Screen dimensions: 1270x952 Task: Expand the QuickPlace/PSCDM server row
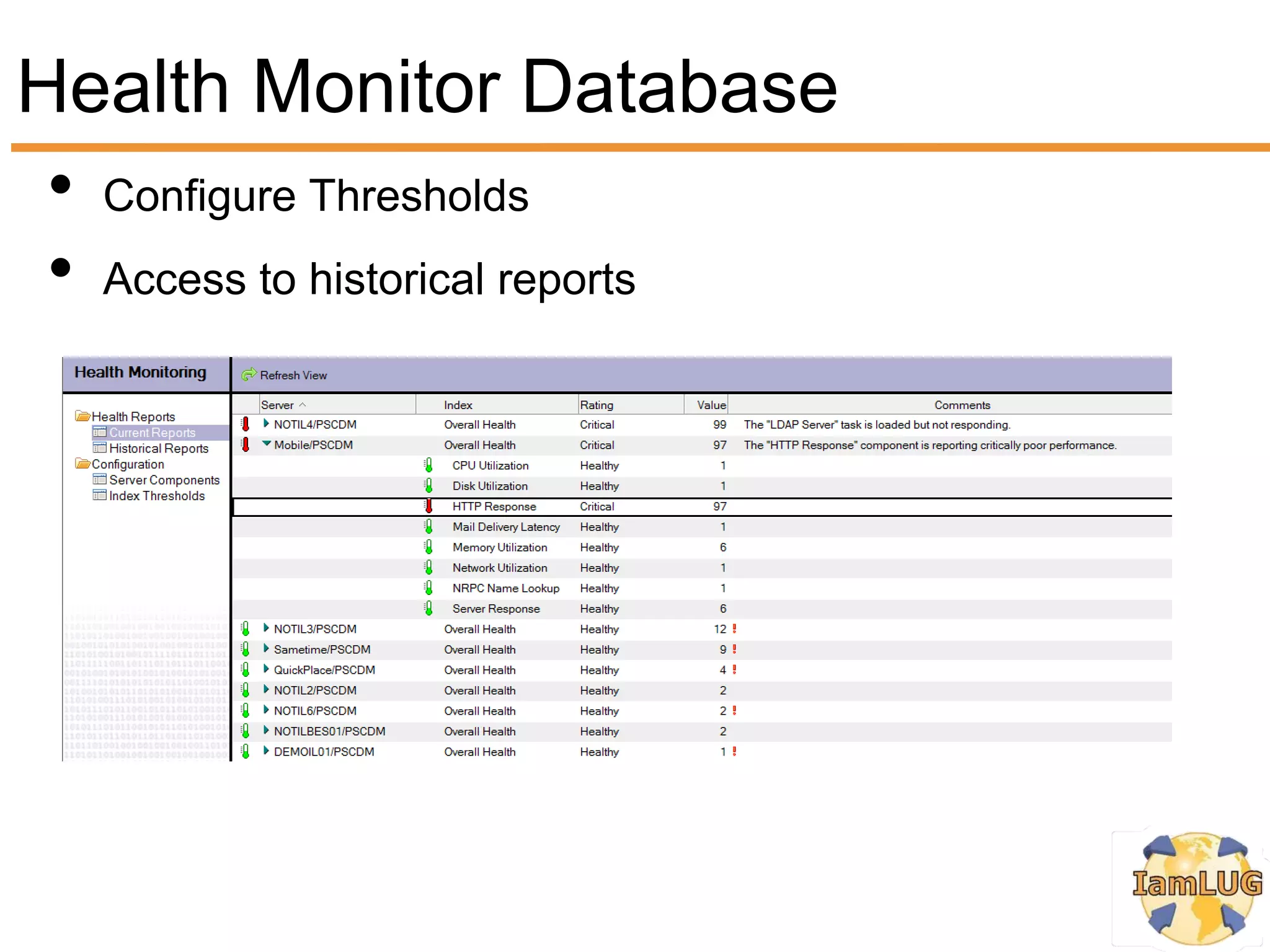266,669
